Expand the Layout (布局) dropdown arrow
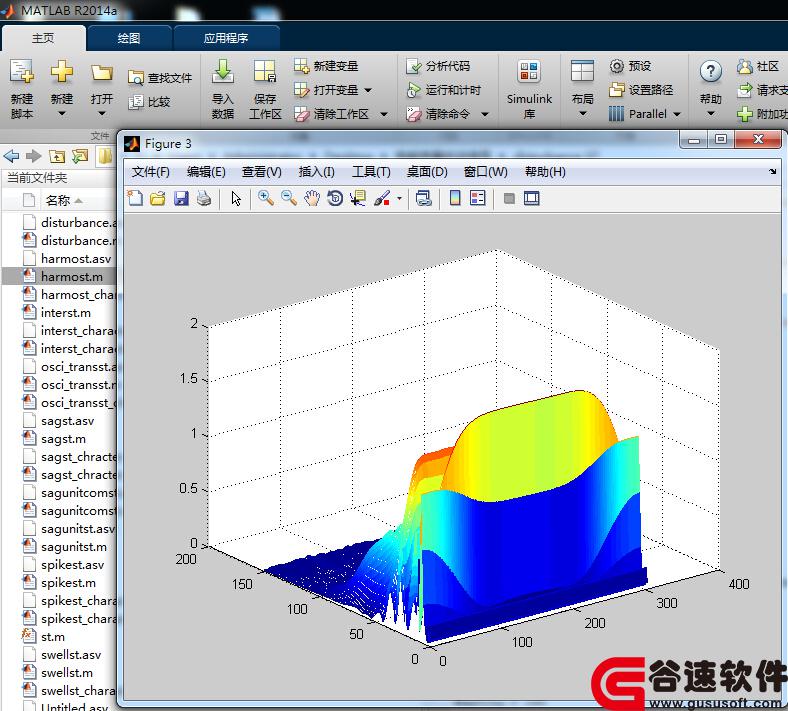The width and height of the screenshot is (788, 711). pos(582,114)
